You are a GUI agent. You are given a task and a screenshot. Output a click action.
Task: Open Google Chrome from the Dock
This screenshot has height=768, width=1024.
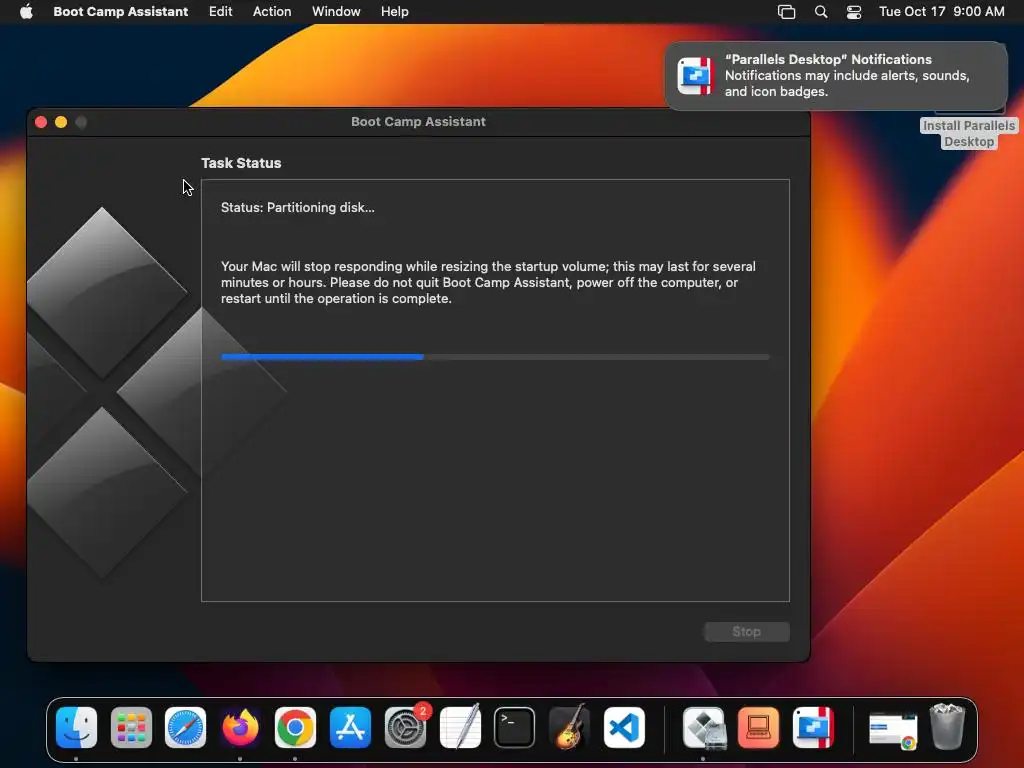click(295, 727)
